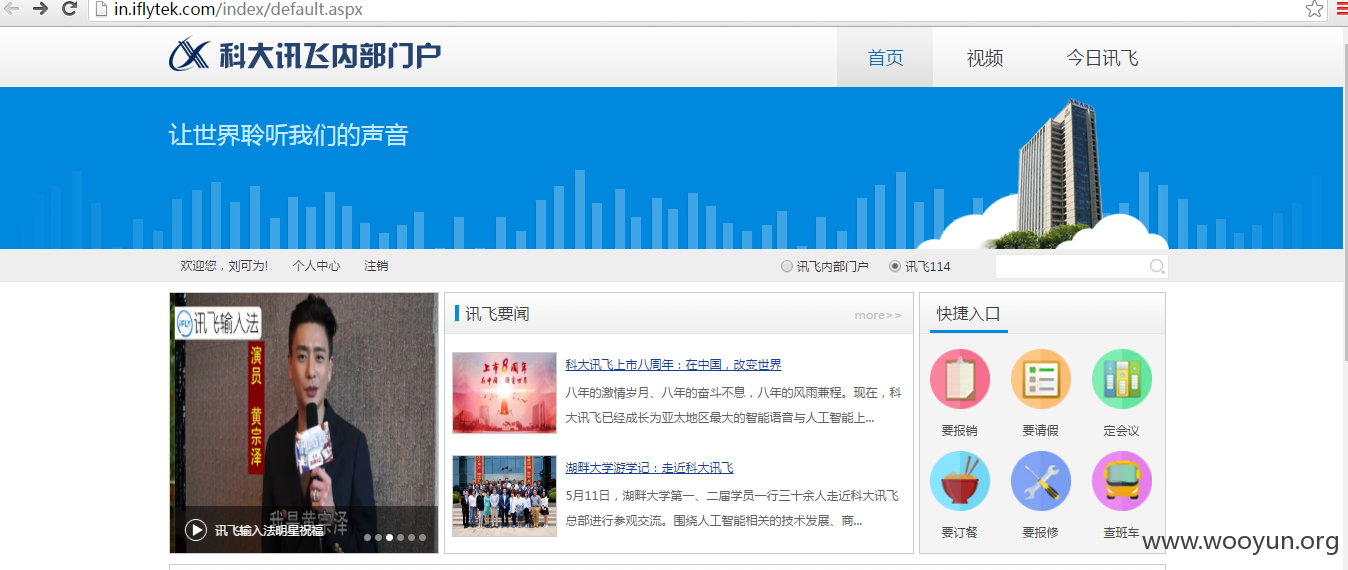Open article 科大讯飞上市八周年：在中国，改变世界
1348x570 pixels.
[x=673, y=365]
